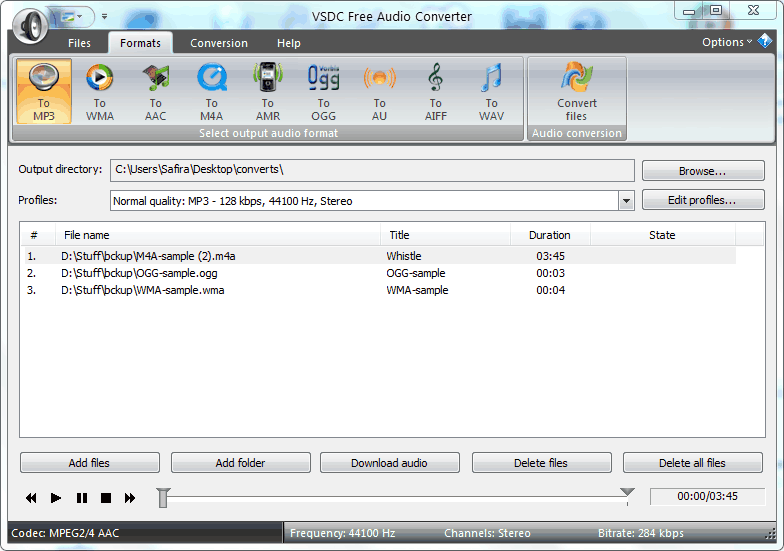784x551 pixels.
Task: Click Codec: MPEG2/4 AAC status entry
Action: [66, 533]
